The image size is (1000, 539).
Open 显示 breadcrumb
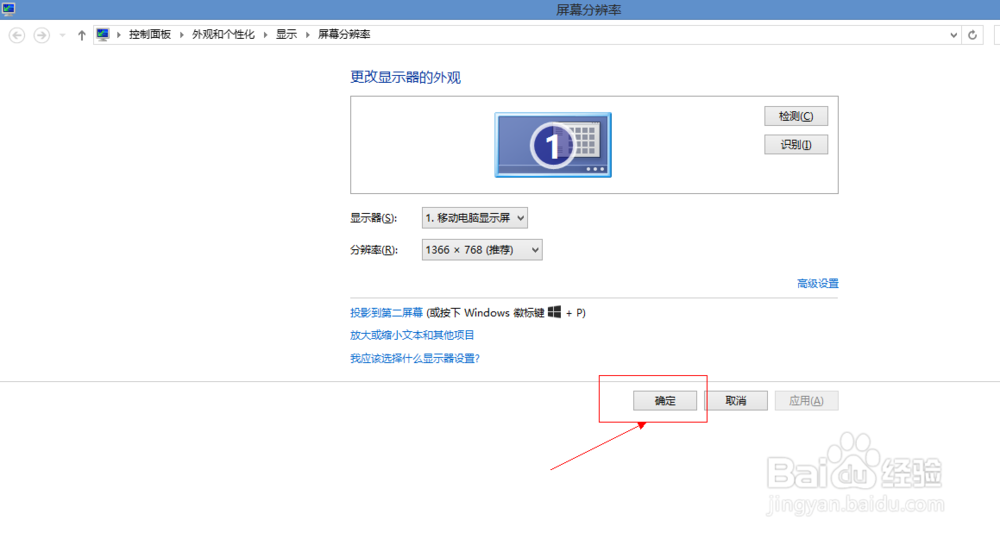click(286, 34)
